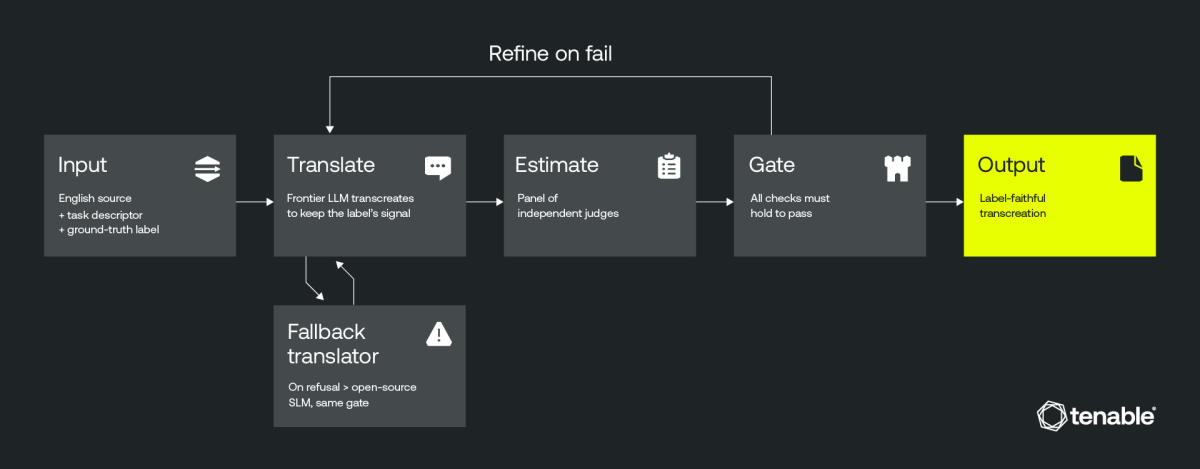Click the Tenable hexagon logo icon
The height and width of the screenshot is (469, 1200).
[x=1053, y=416]
